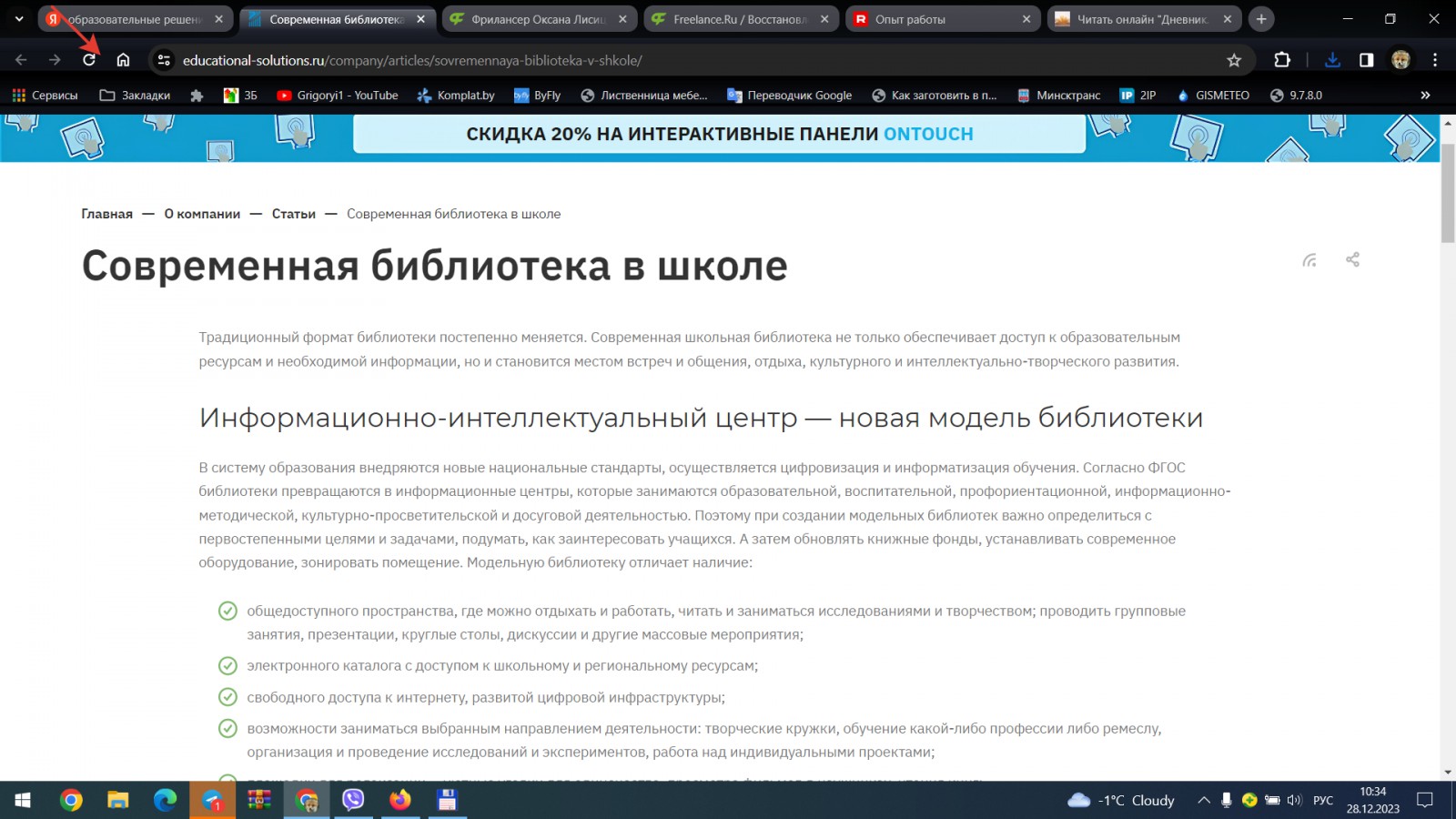Open the 9.7.8.0 bookmark
Viewport: 1456px width, 819px height.
click(1296, 96)
